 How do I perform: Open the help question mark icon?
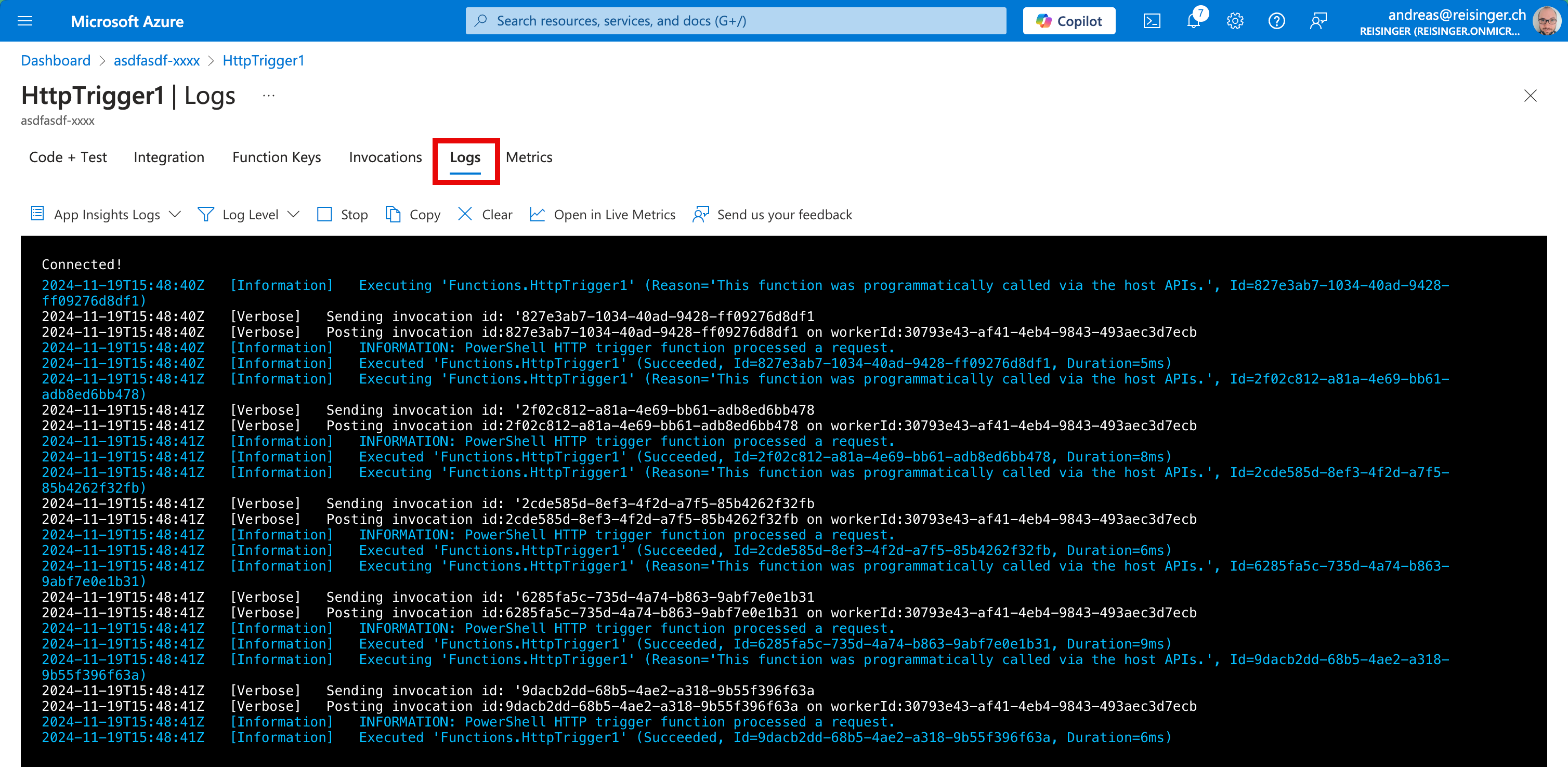pos(1276,21)
